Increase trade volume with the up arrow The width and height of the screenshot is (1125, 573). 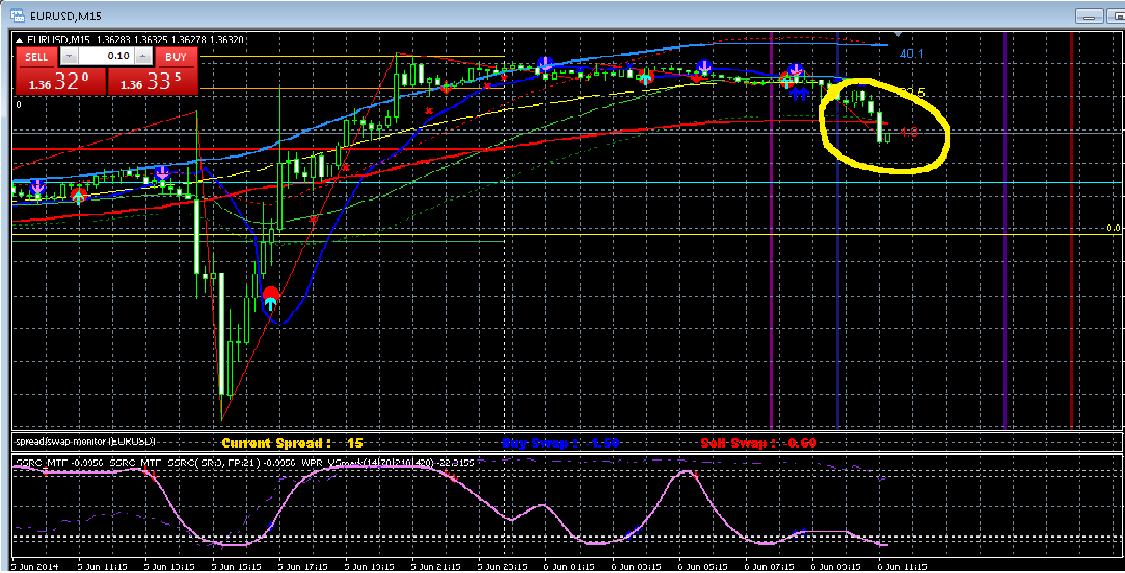tap(143, 57)
